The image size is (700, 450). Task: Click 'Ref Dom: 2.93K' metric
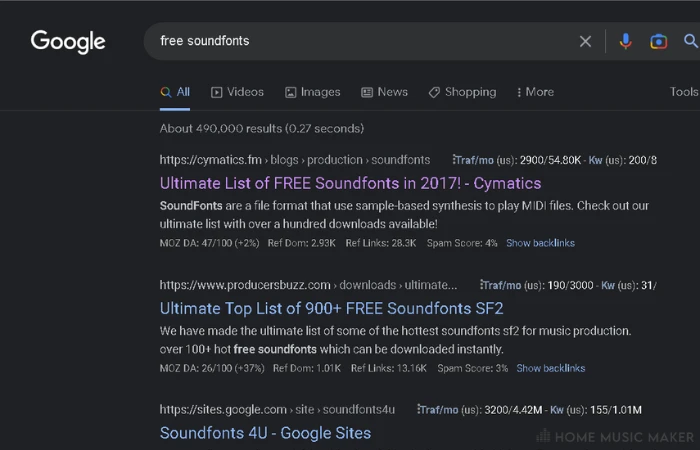[301, 243]
